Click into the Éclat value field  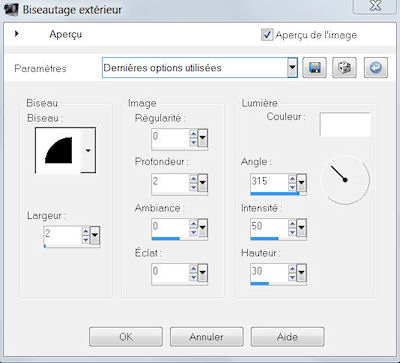pyautogui.click(x=170, y=272)
